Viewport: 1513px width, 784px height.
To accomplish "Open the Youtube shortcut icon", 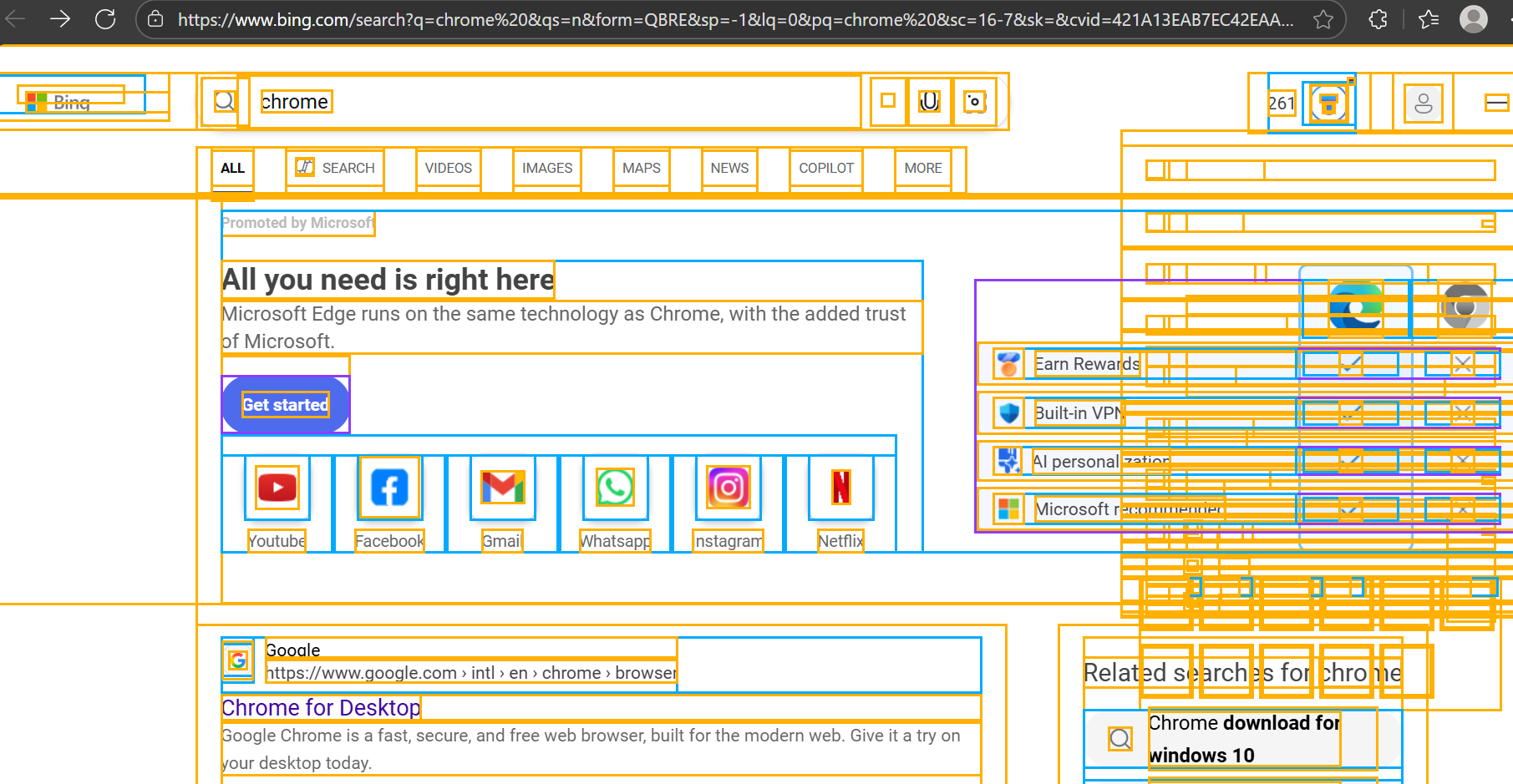I will point(277,488).
